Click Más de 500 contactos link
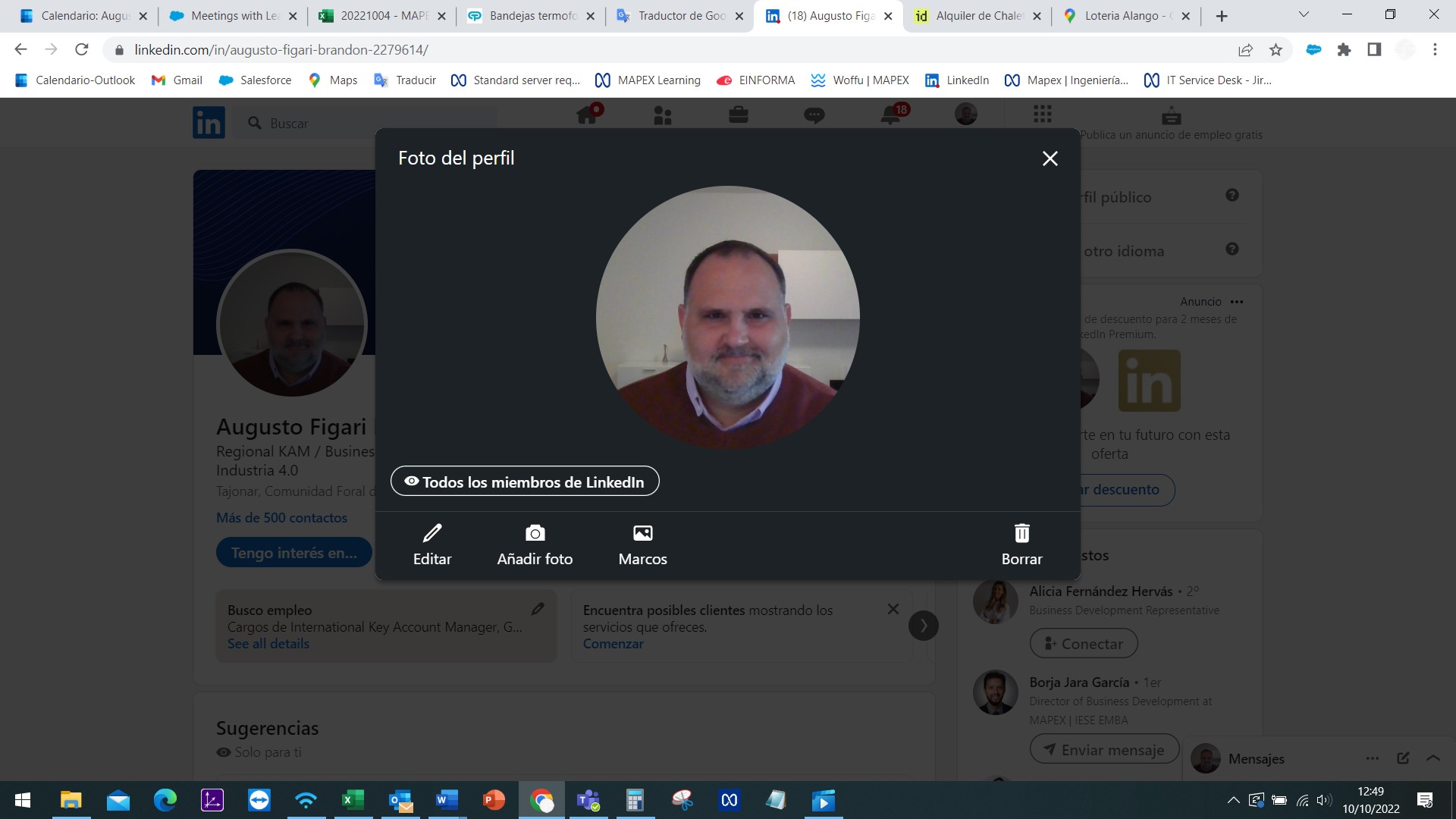The width and height of the screenshot is (1456, 819). (281, 518)
